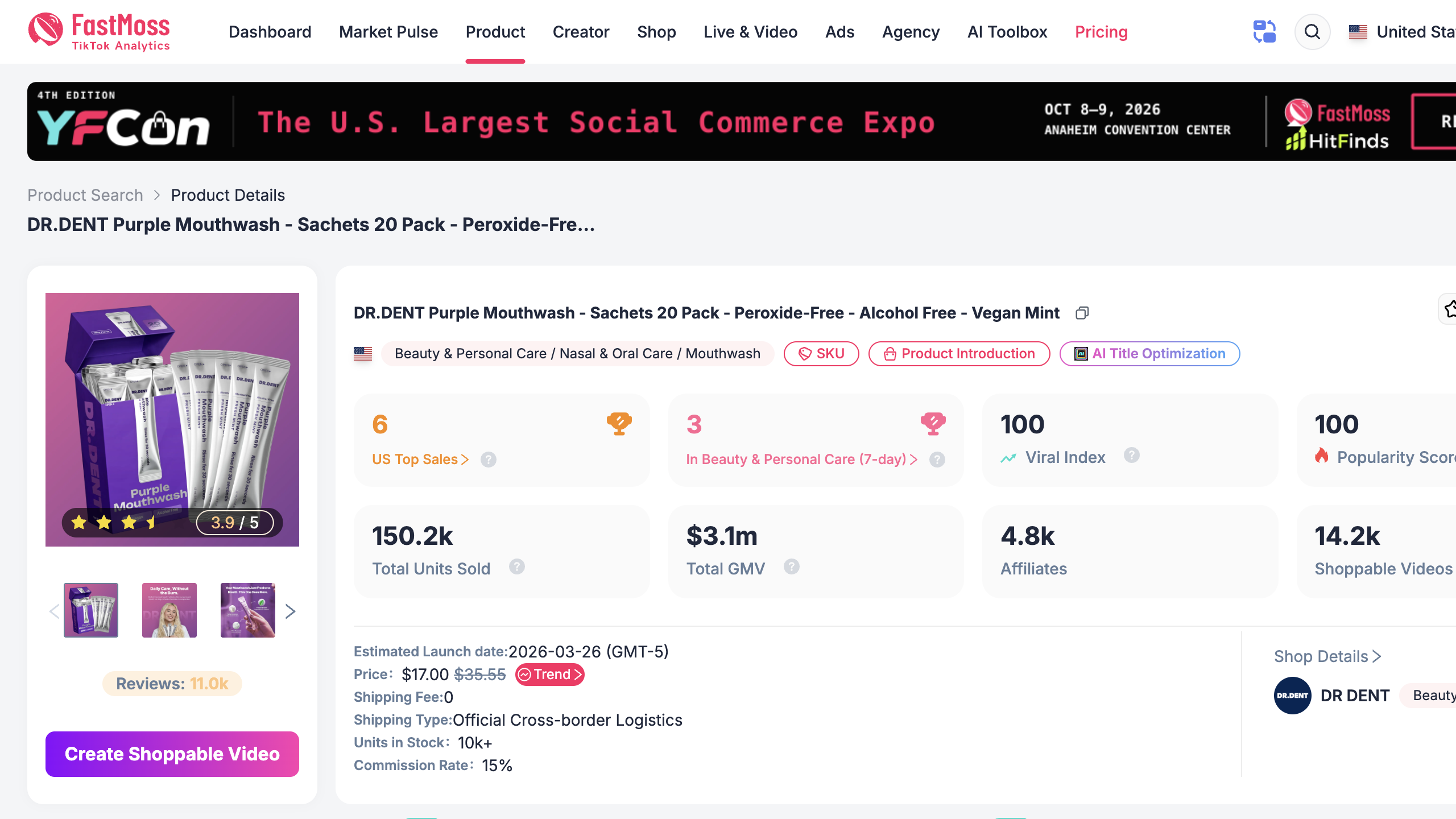Click the pink trophy icon
1456x819 pixels.
pyautogui.click(x=933, y=424)
